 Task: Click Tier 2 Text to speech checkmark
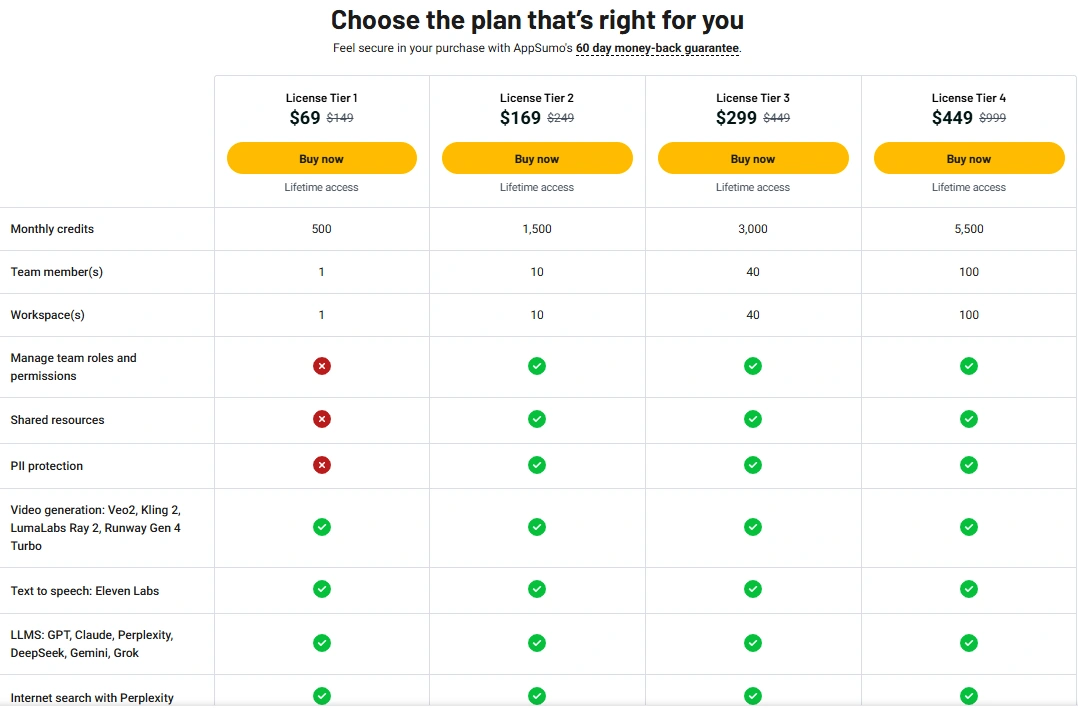click(537, 589)
